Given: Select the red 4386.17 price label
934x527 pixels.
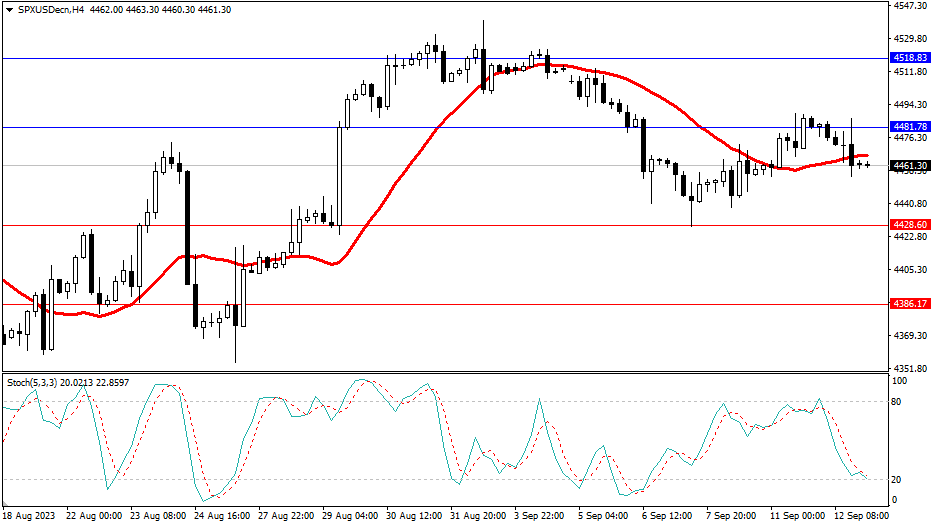Looking at the screenshot, I should tap(910, 303).
